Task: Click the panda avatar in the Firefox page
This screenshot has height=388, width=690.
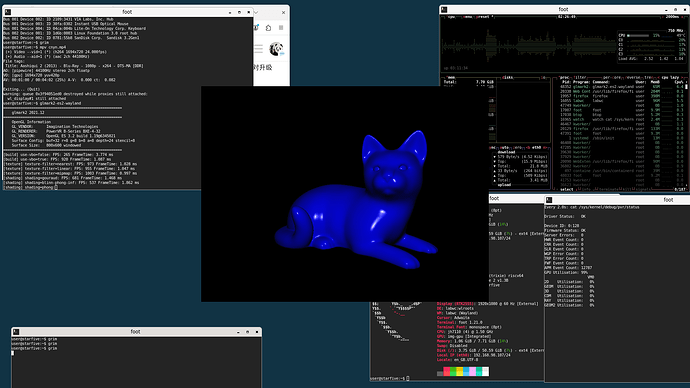Action: (276, 48)
